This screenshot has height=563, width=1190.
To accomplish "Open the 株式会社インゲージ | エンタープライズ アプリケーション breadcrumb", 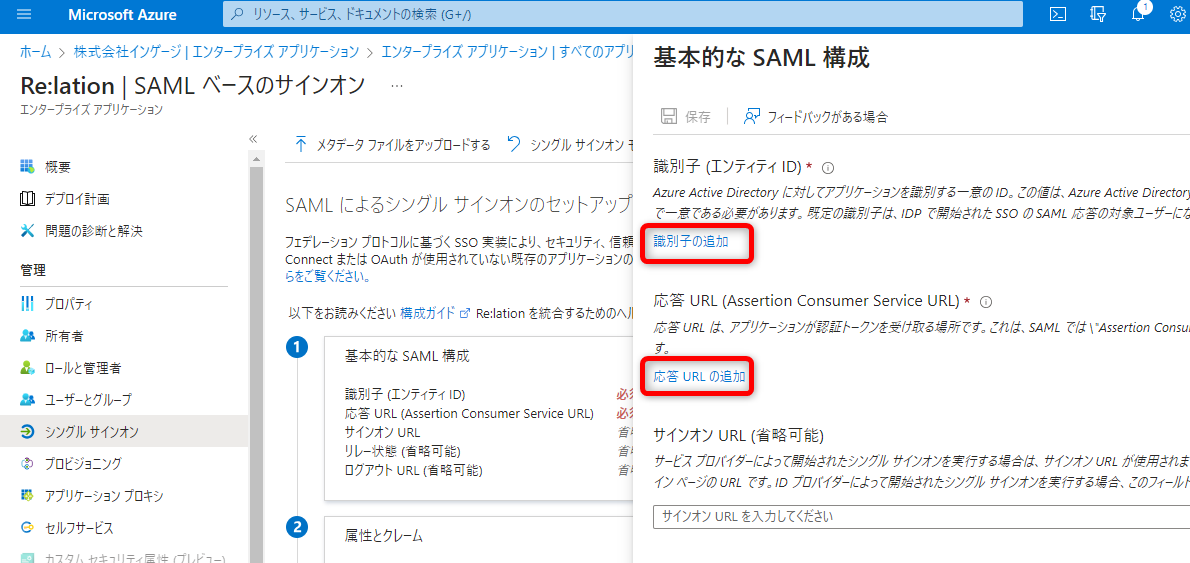I will pos(216,52).
